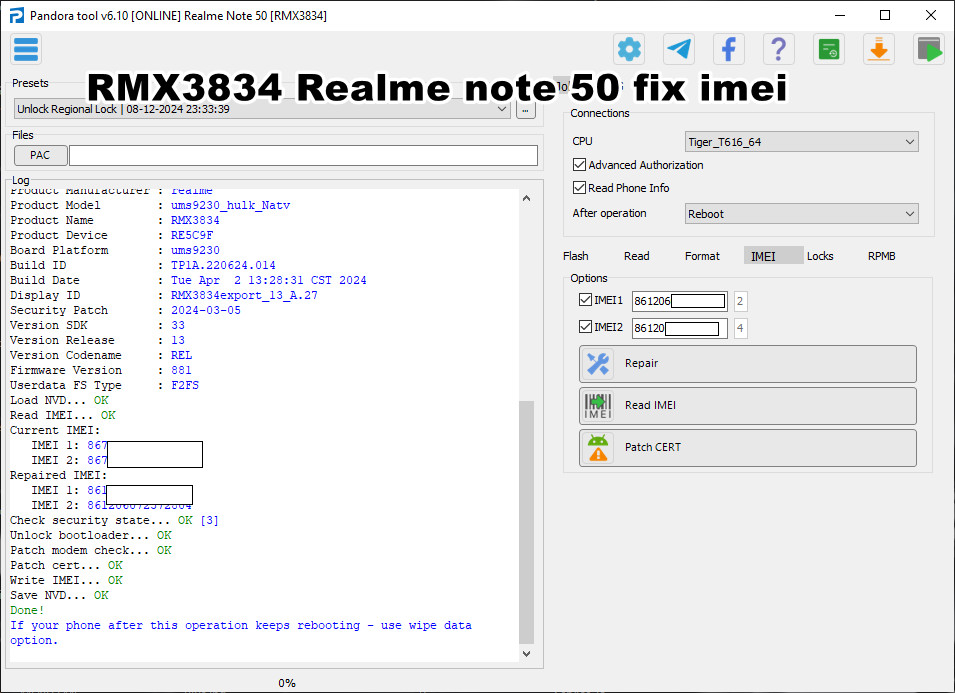955x693 pixels.
Task: Click the Patch CERT button
Action: pos(747,447)
